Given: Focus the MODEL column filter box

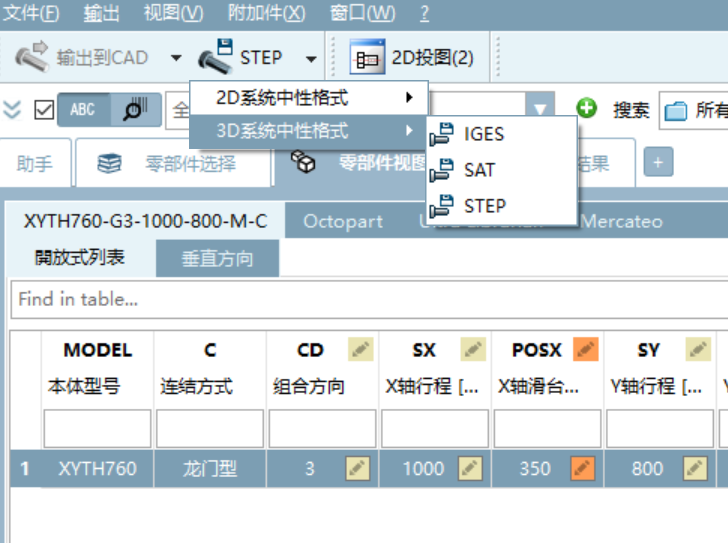Looking at the screenshot, I should (98, 428).
